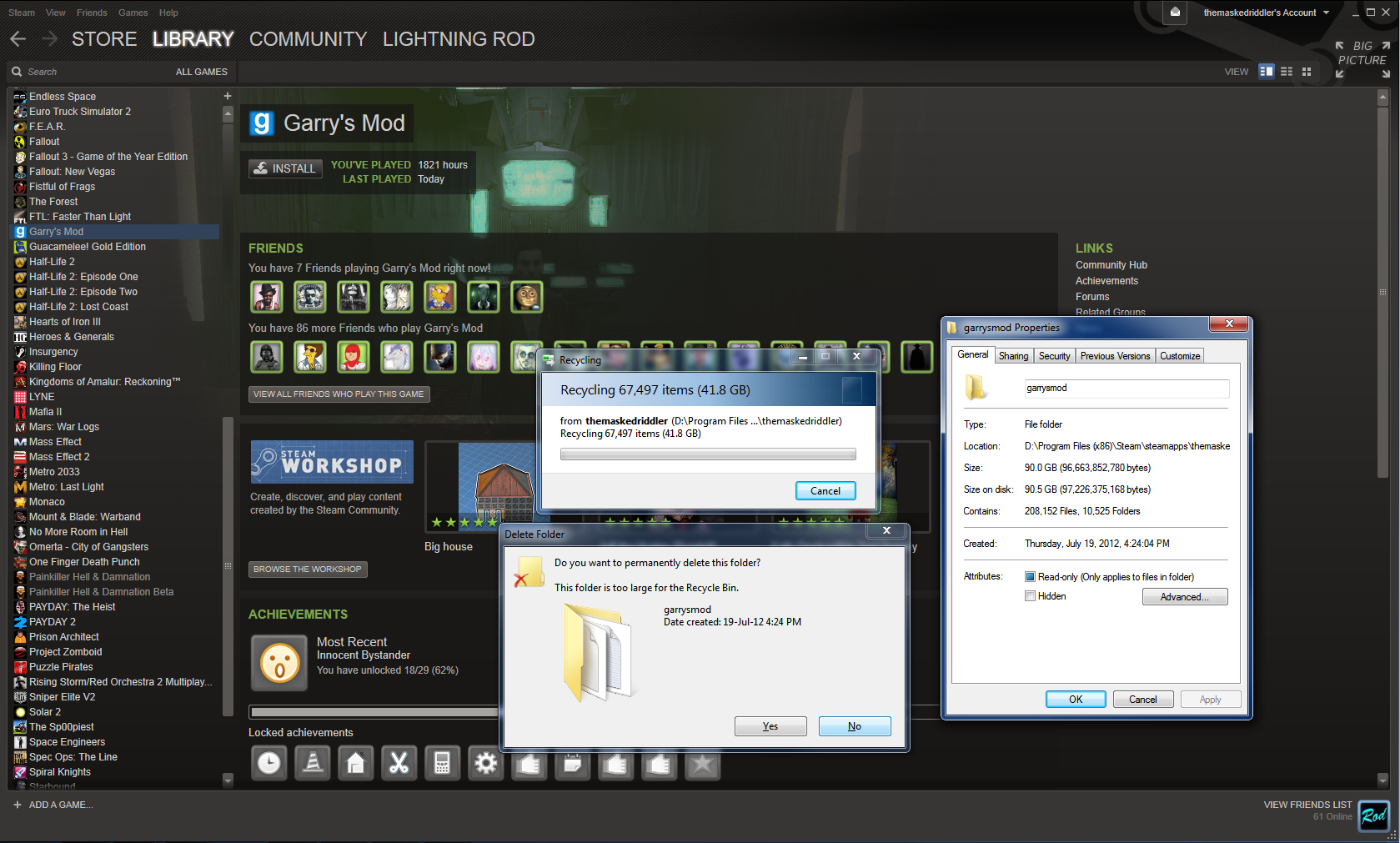Select Mass Effect 2 in the games list

pos(59,457)
